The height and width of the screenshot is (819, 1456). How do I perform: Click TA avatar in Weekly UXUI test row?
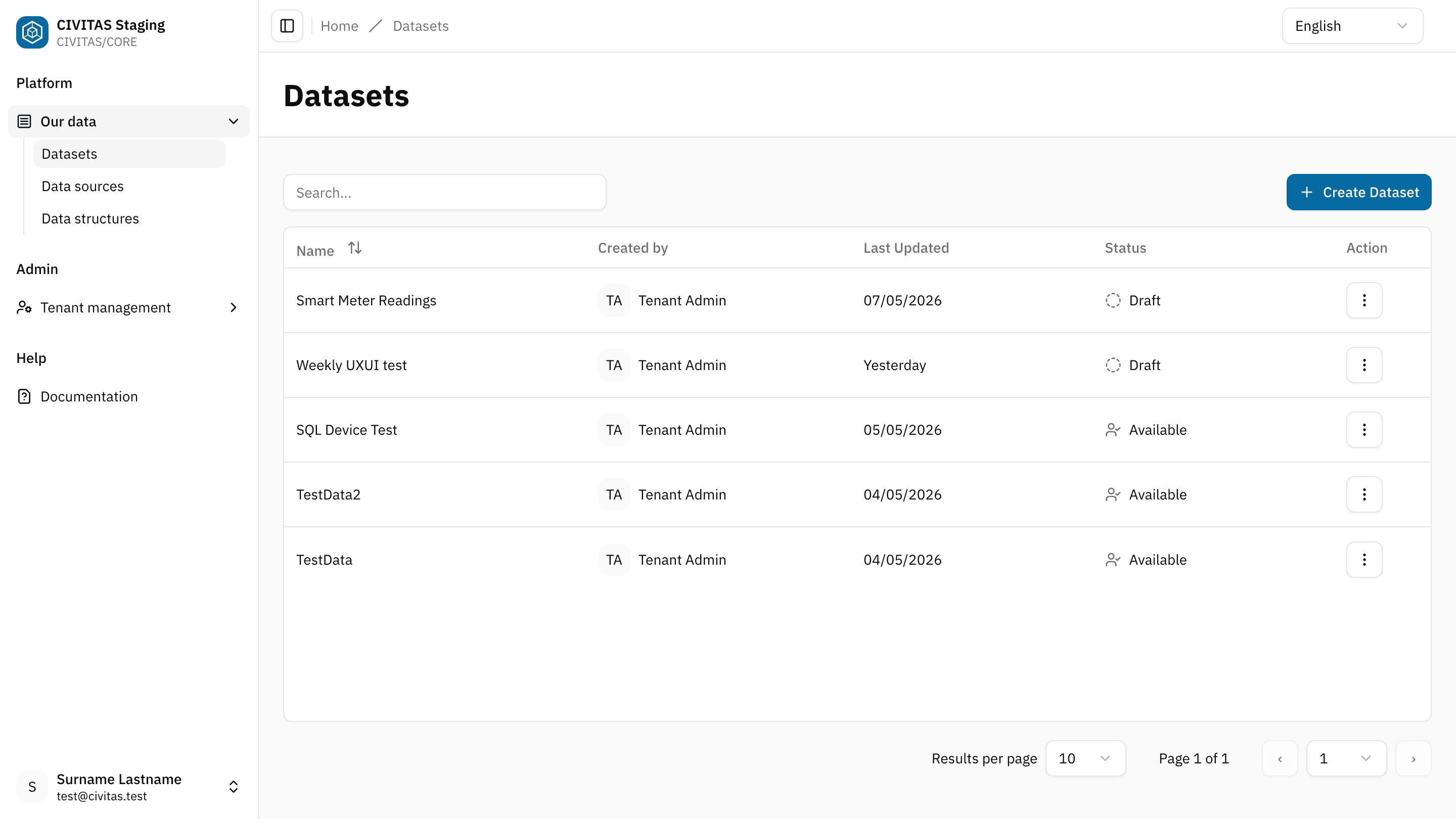click(614, 365)
